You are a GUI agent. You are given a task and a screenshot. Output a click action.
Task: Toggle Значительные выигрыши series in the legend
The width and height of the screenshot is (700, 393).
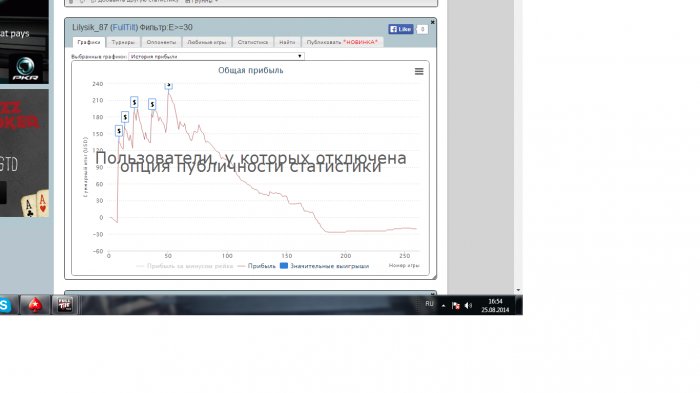click(x=325, y=266)
